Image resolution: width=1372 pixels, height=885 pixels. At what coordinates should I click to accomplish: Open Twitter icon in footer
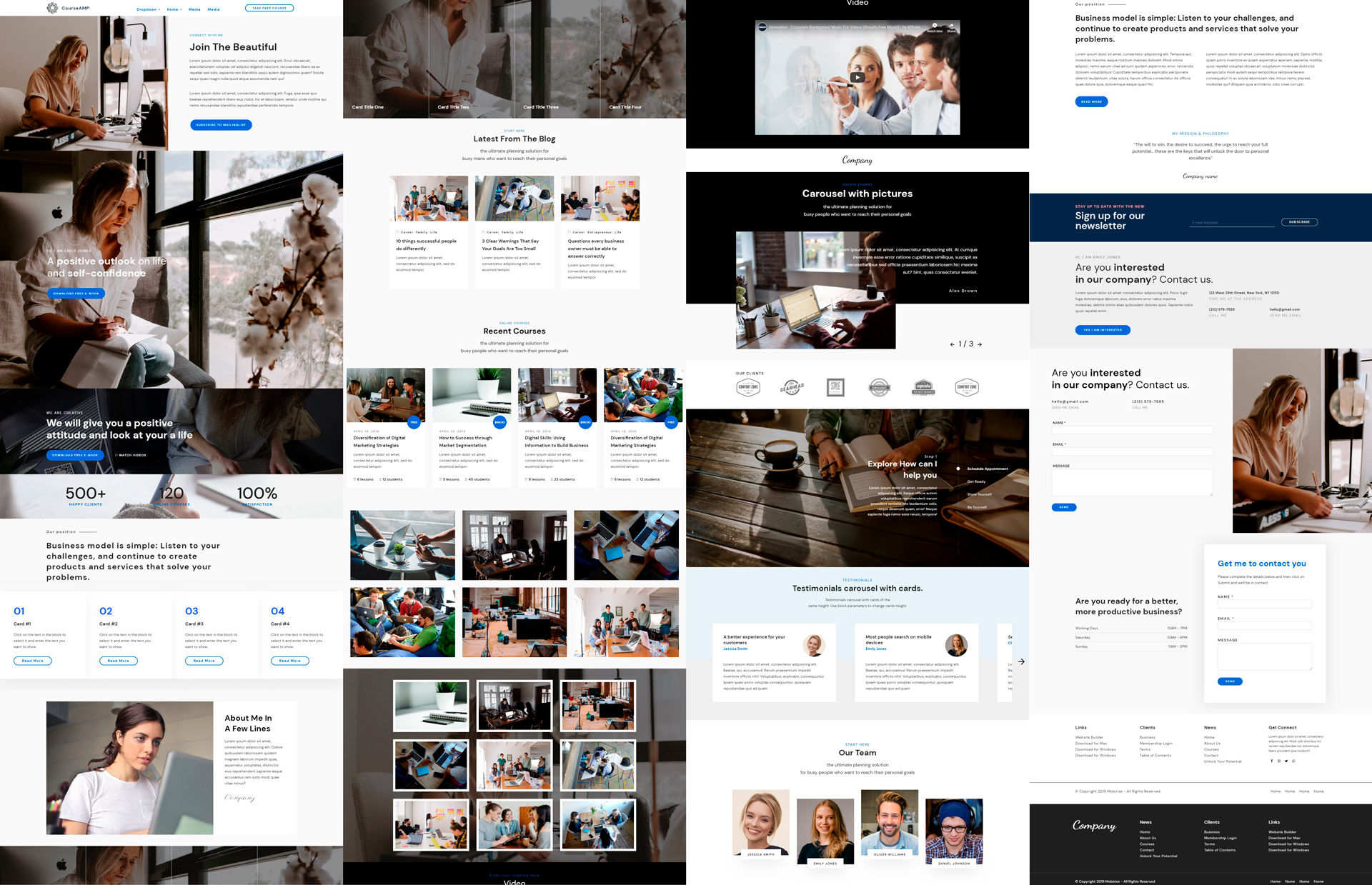coord(1286,761)
